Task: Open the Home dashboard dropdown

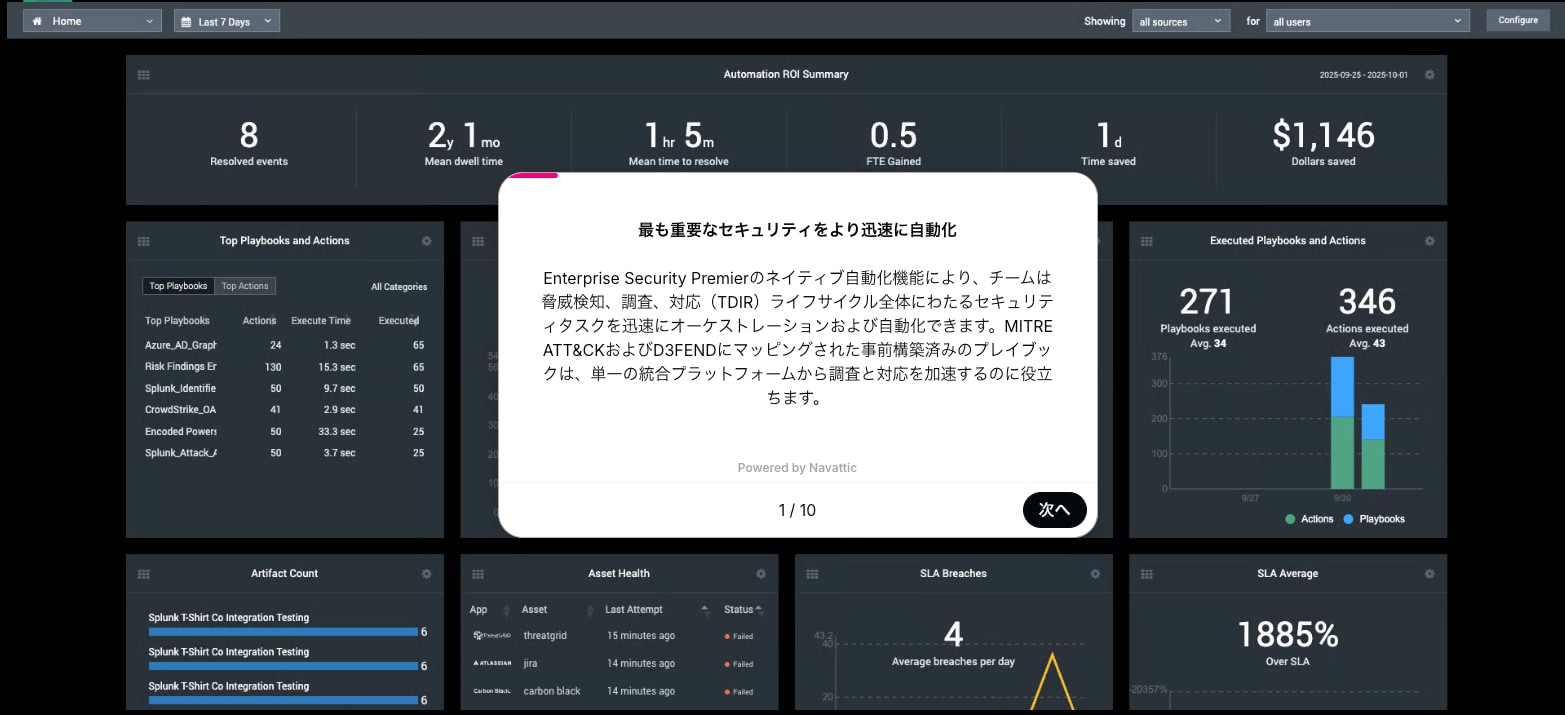Action: click(x=92, y=21)
